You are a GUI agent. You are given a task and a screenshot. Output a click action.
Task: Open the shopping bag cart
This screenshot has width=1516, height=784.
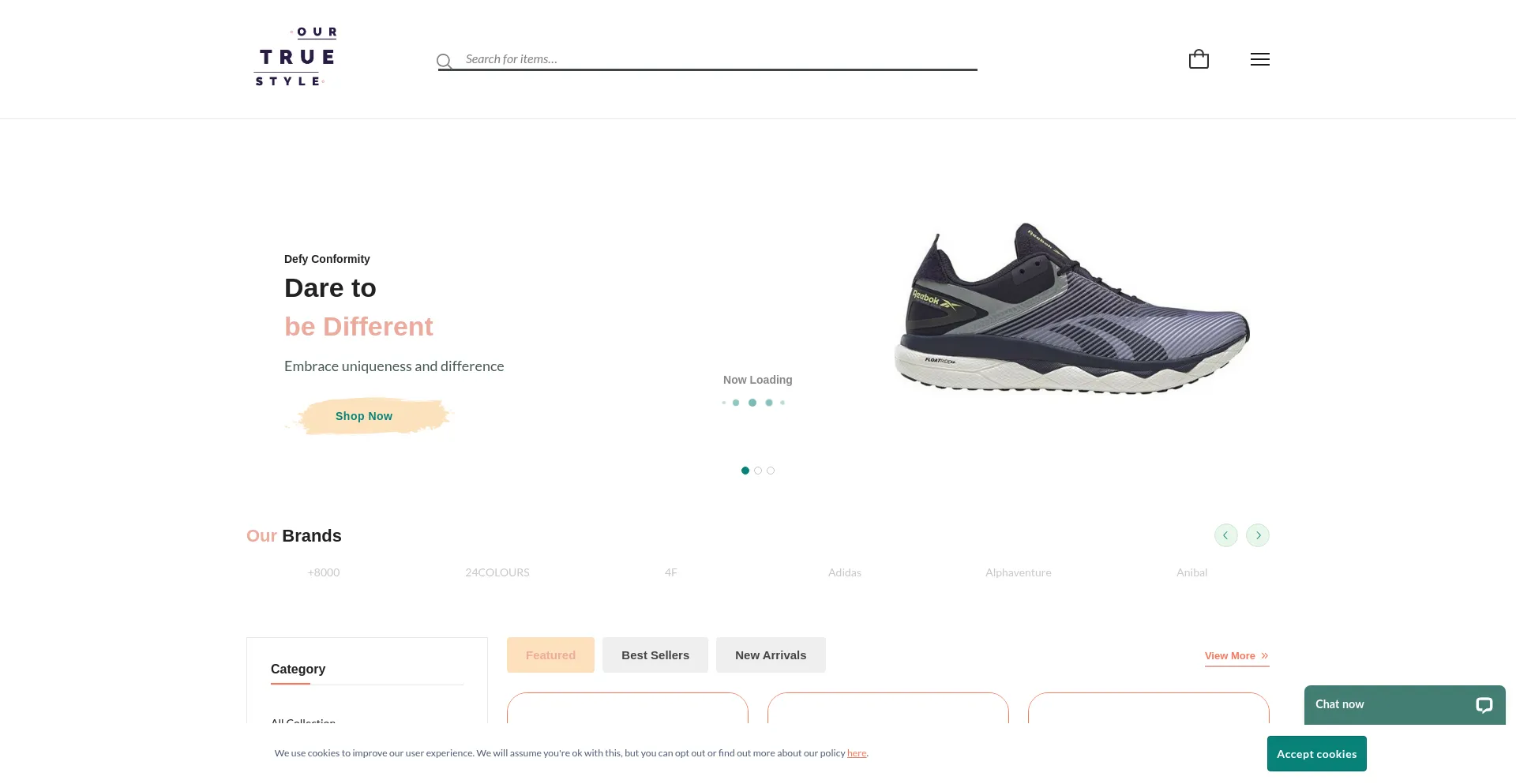tap(1199, 59)
